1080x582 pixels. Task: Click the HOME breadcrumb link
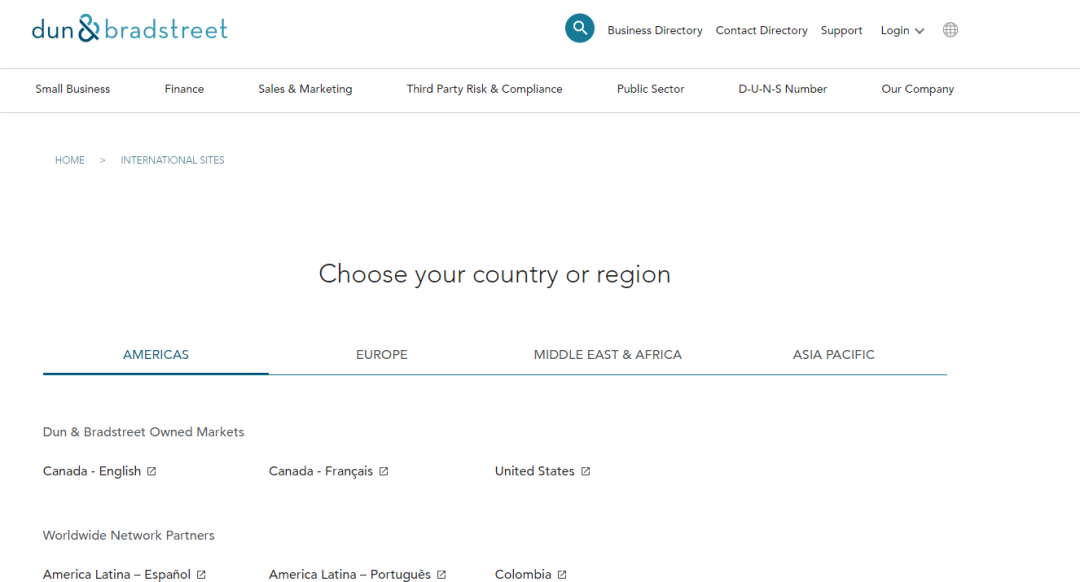pos(70,160)
